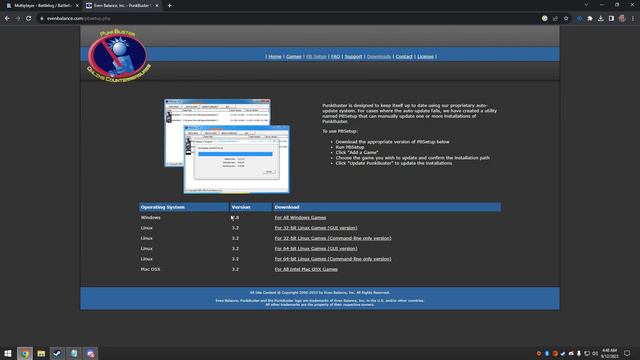Open the PB Setup navigation link

point(316,56)
